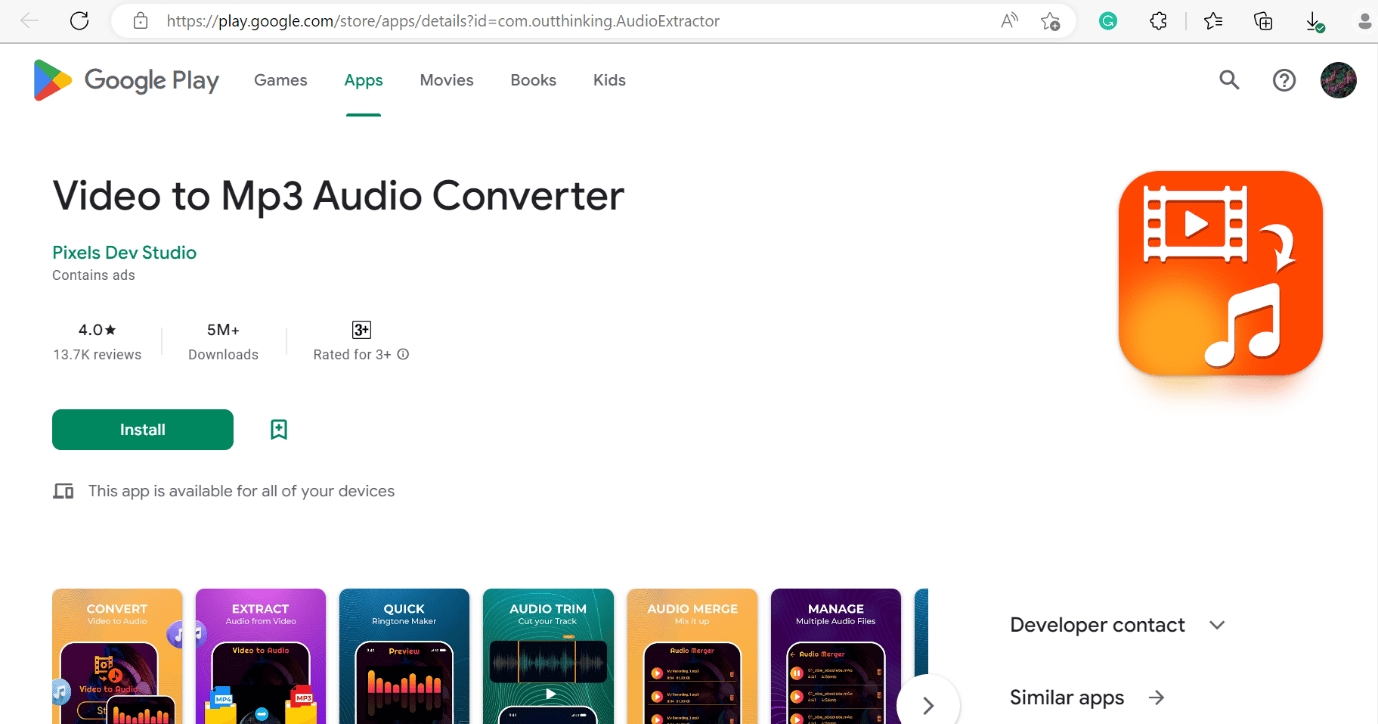
Task: Open the Grammarly extension icon
Action: coord(1108,21)
